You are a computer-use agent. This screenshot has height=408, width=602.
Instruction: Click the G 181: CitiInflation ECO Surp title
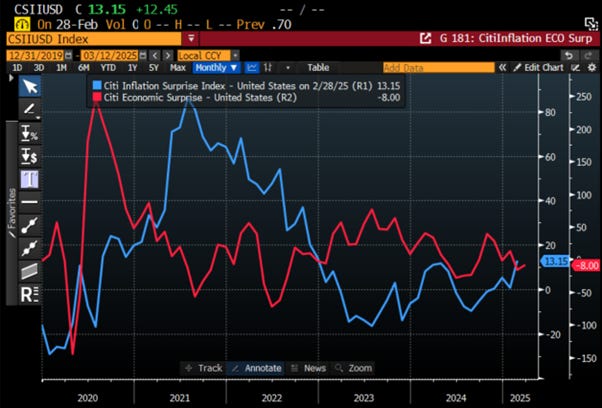tap(516, 38)
